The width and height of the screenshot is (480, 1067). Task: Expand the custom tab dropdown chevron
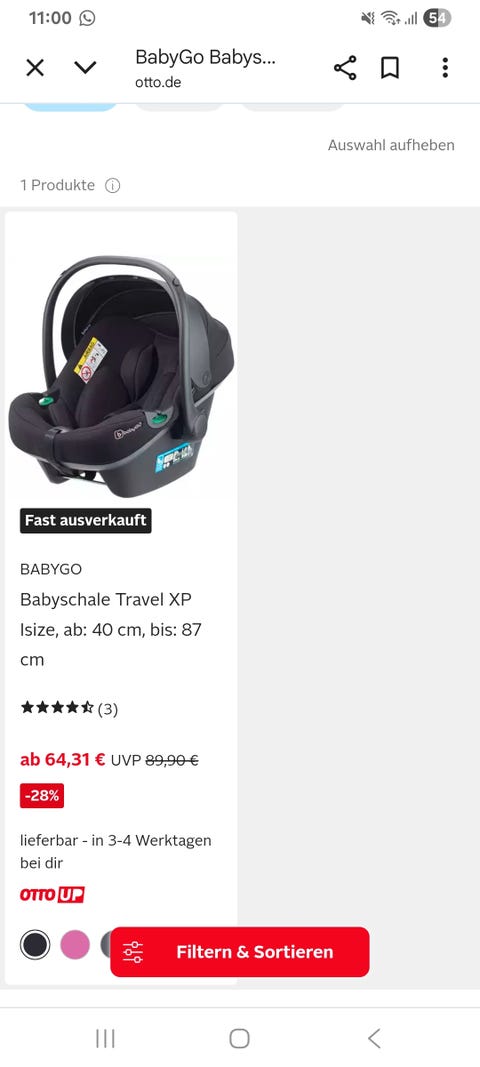[85, 67]
